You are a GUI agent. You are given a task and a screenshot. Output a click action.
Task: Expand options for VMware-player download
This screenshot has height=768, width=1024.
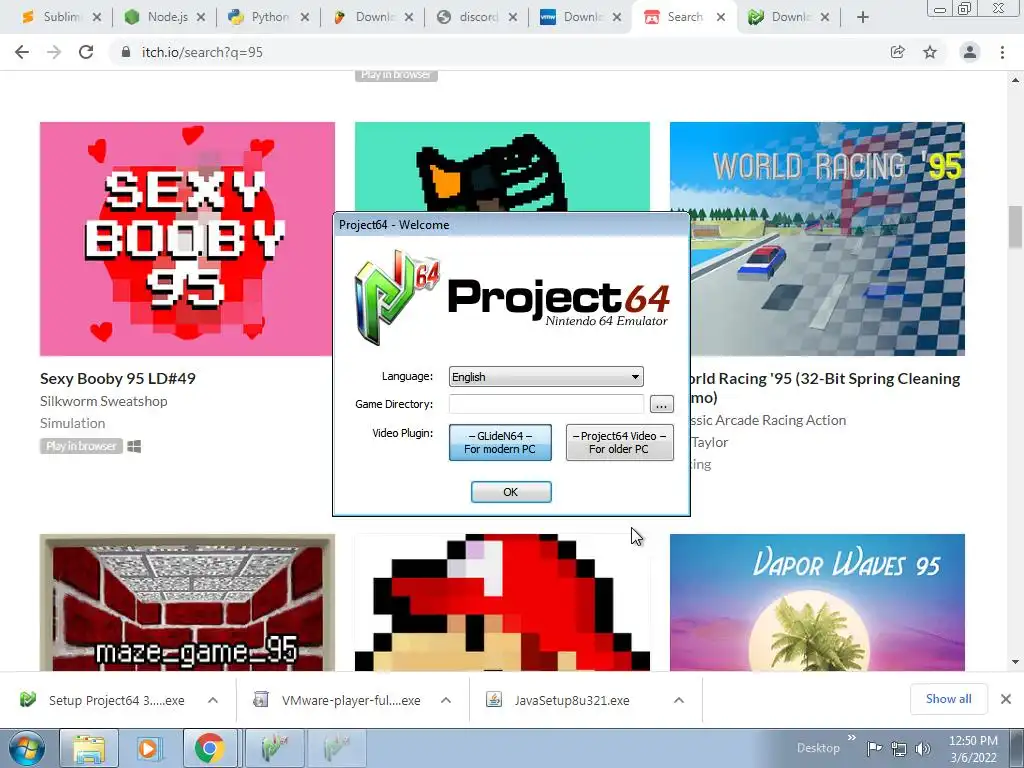pos(446,700)
